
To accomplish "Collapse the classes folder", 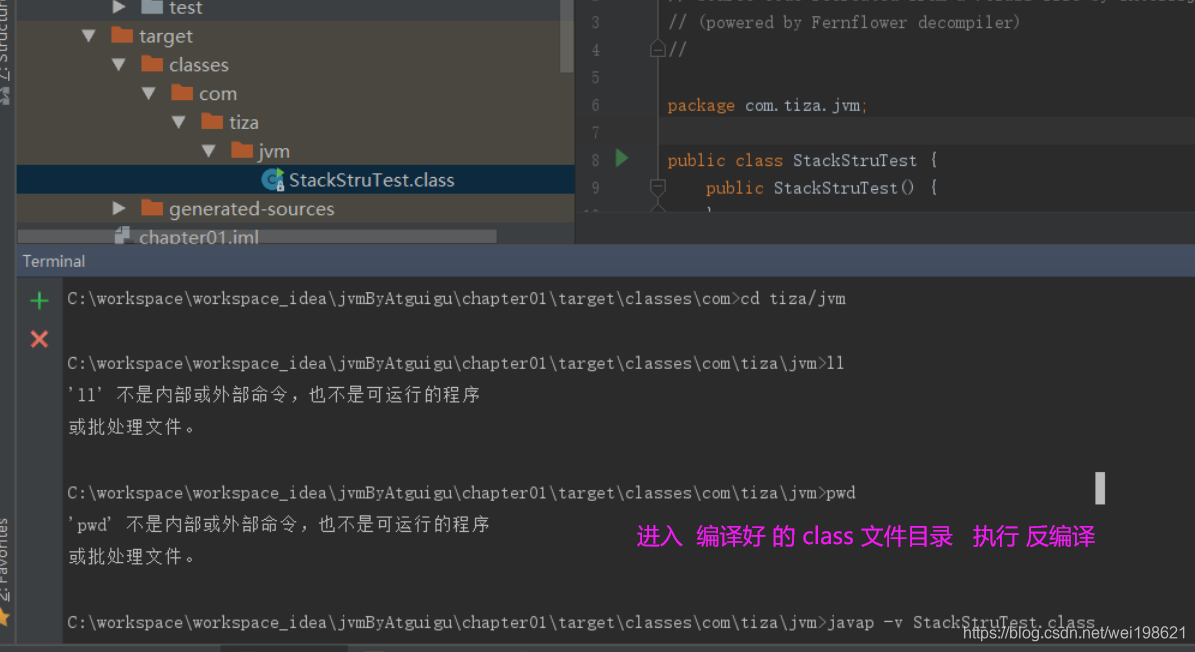I will 119,65.
